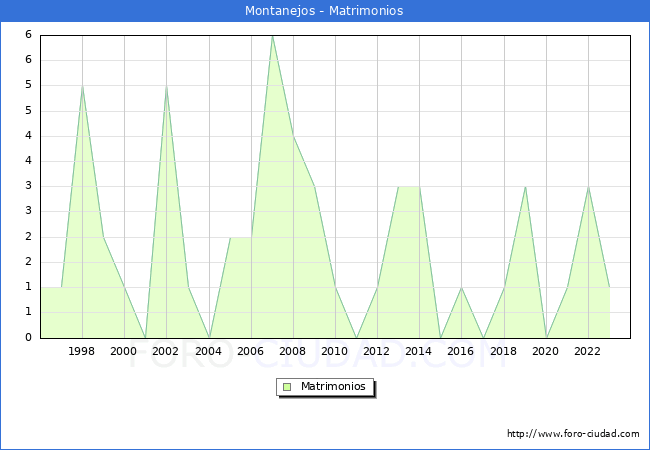Select the 2002 x-axis label
The height and width of the screenshot is (450, 650).
coord(166,351)
